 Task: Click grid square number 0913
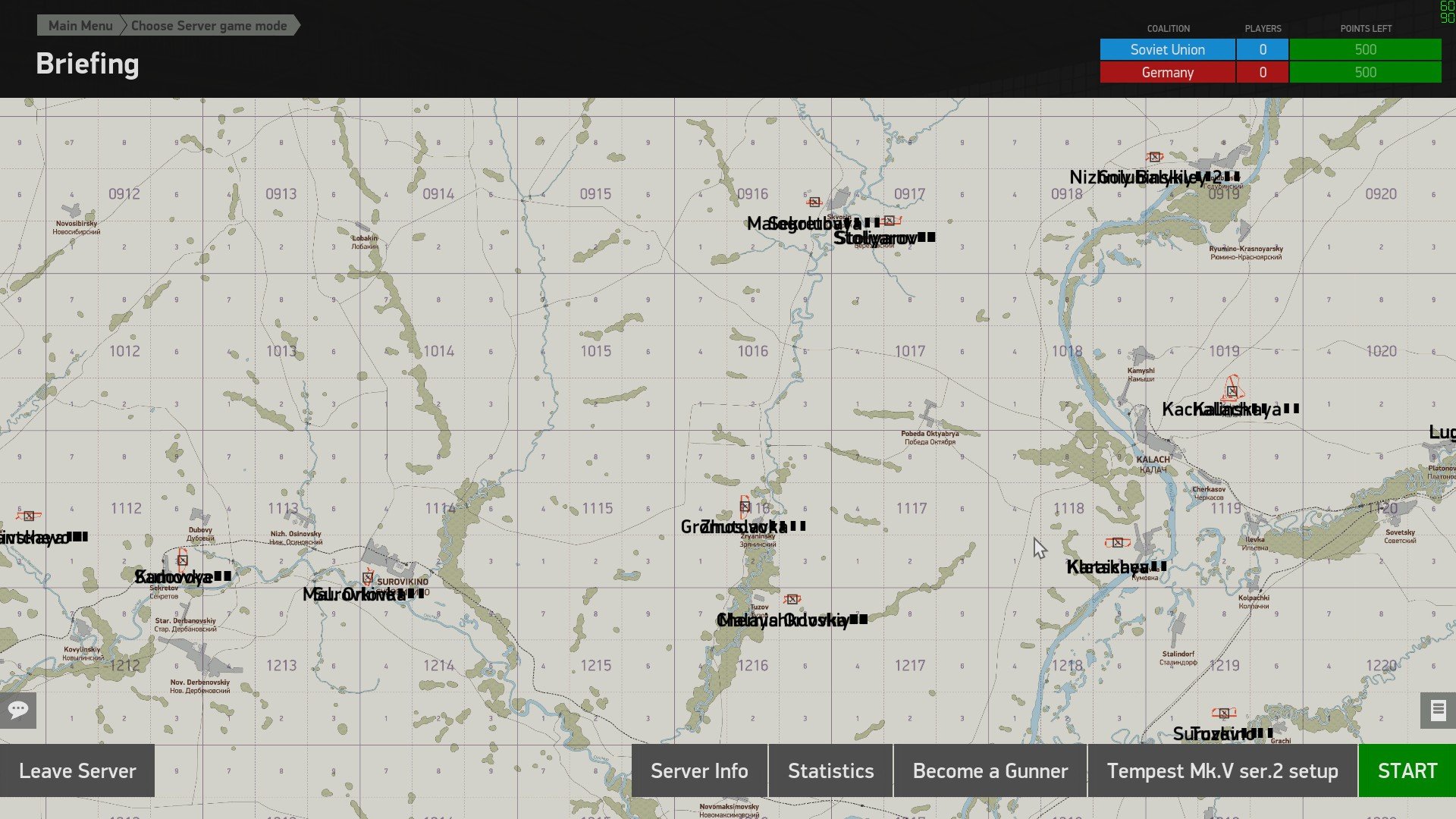[x=281, y=194]
